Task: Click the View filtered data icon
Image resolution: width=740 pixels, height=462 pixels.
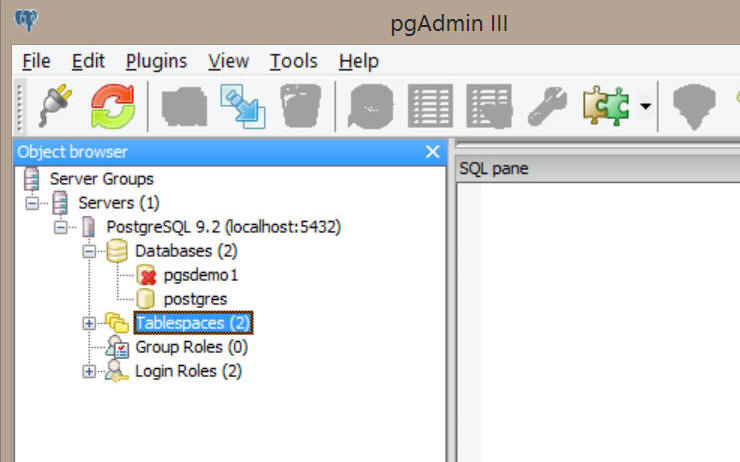Action: point(489,106)
